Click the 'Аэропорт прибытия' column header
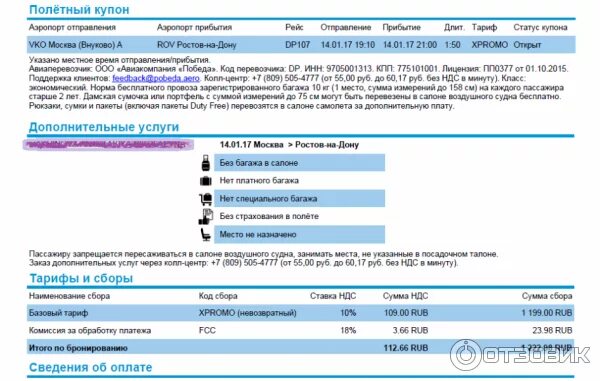This screenshot has width=600, height=381. (194, 27)
